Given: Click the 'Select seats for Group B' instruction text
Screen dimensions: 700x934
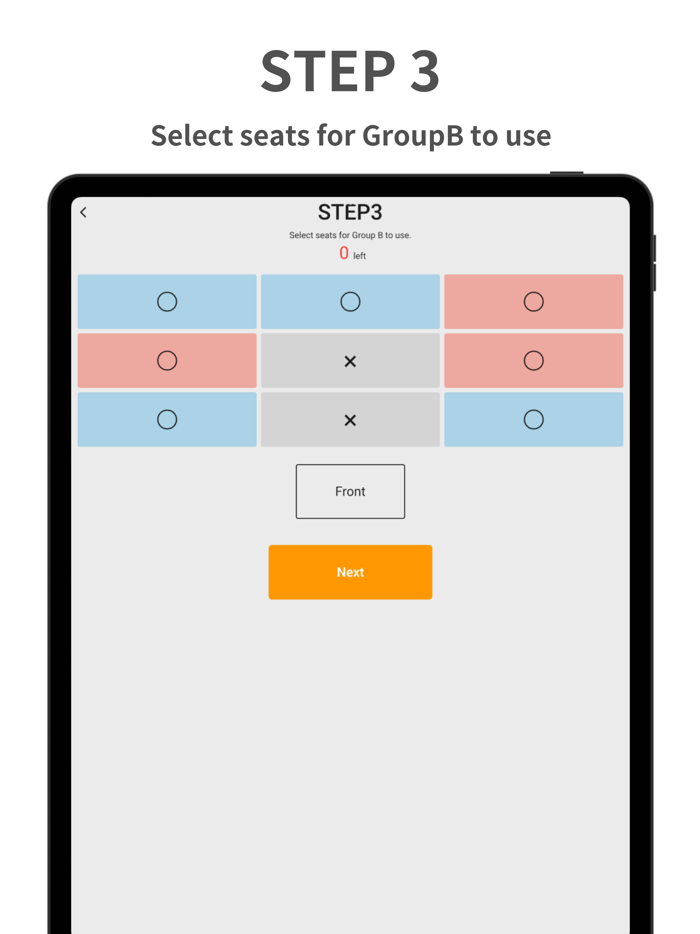Looking at the screenshot, I should point(350,235).
